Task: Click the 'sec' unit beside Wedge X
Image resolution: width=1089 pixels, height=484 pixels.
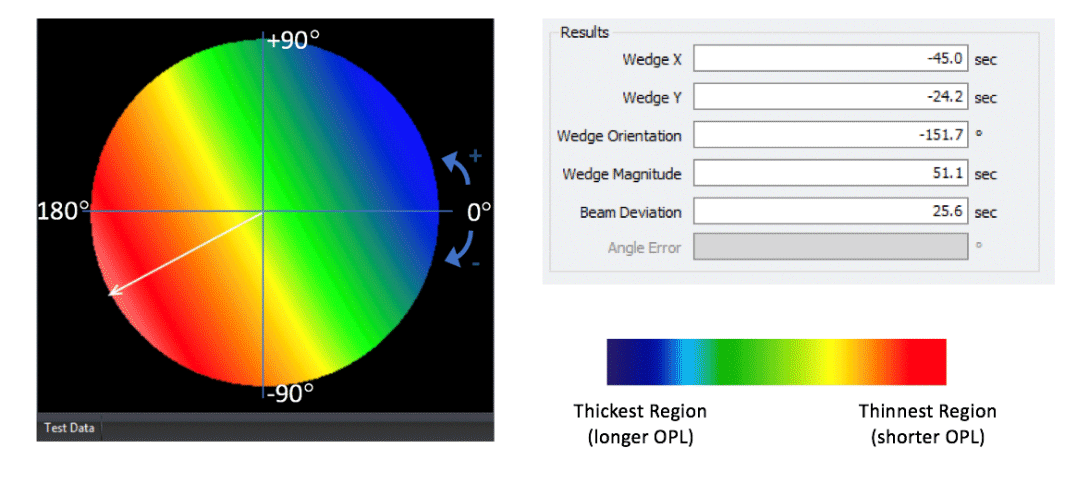Action: 986,60
